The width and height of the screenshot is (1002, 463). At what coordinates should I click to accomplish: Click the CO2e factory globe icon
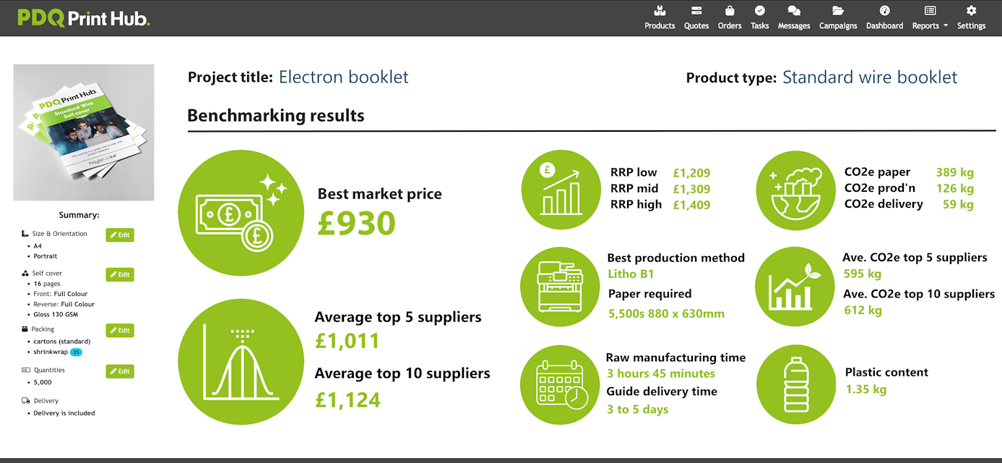794,188
